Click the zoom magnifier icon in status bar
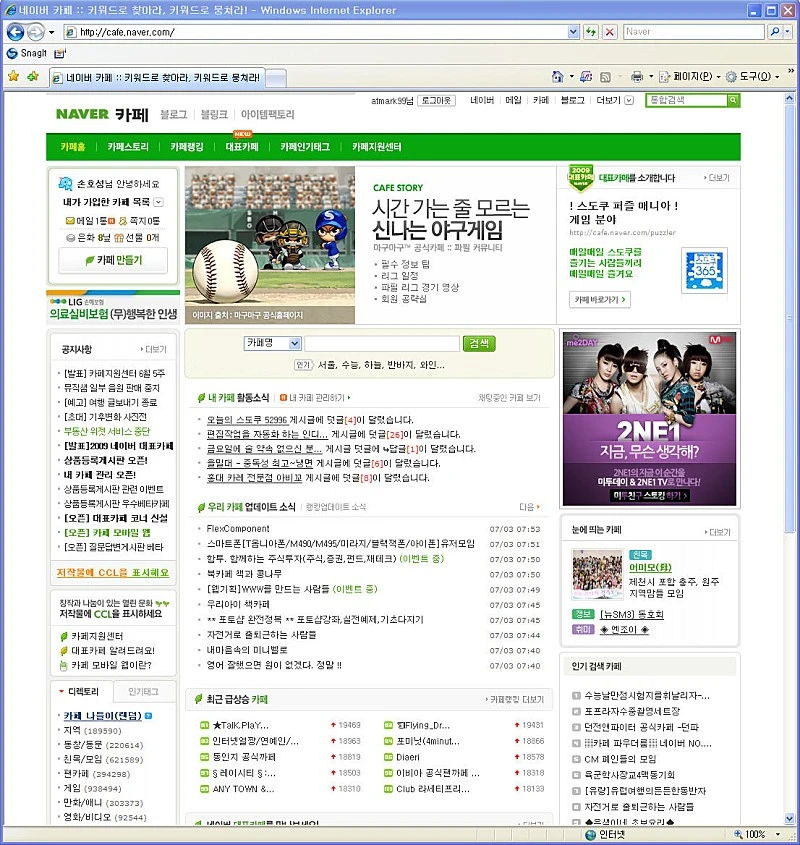The width and height of the screenshot is (800, 845). (738, 834)
